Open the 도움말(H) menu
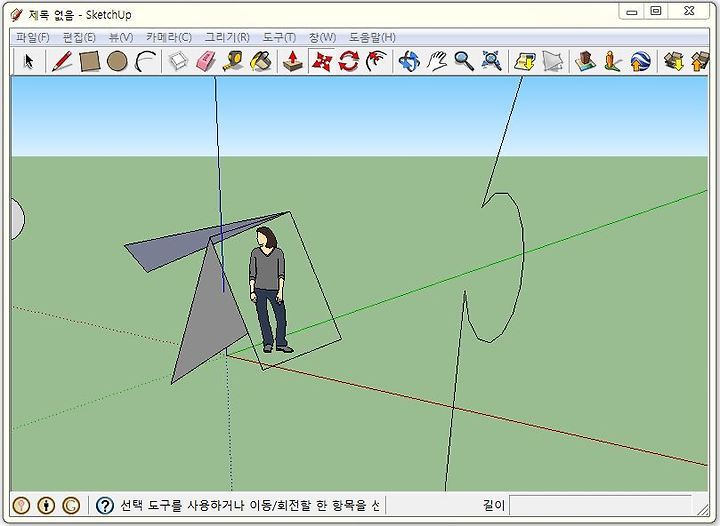The height and width of the screenshot is (526, 720). pos(372,37)
